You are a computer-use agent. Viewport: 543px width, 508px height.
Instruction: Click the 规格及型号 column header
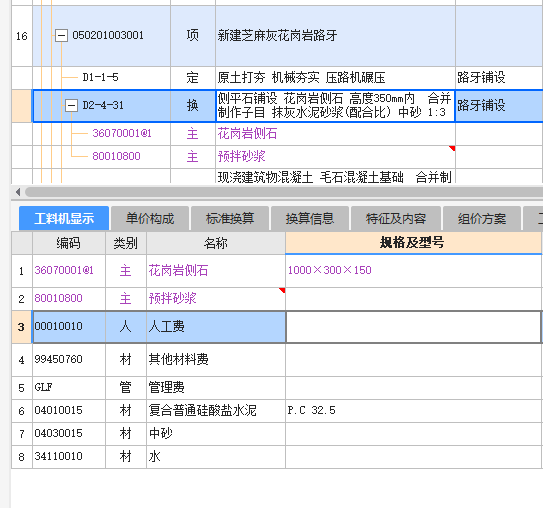pyautogui.click(x=413, y=243)
